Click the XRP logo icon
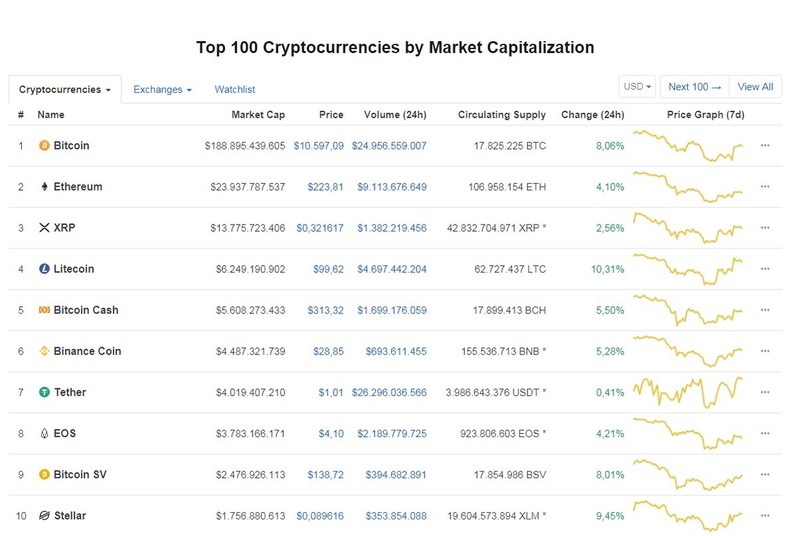This screenshot has width=800, height=536. click(x=44, y=227)
